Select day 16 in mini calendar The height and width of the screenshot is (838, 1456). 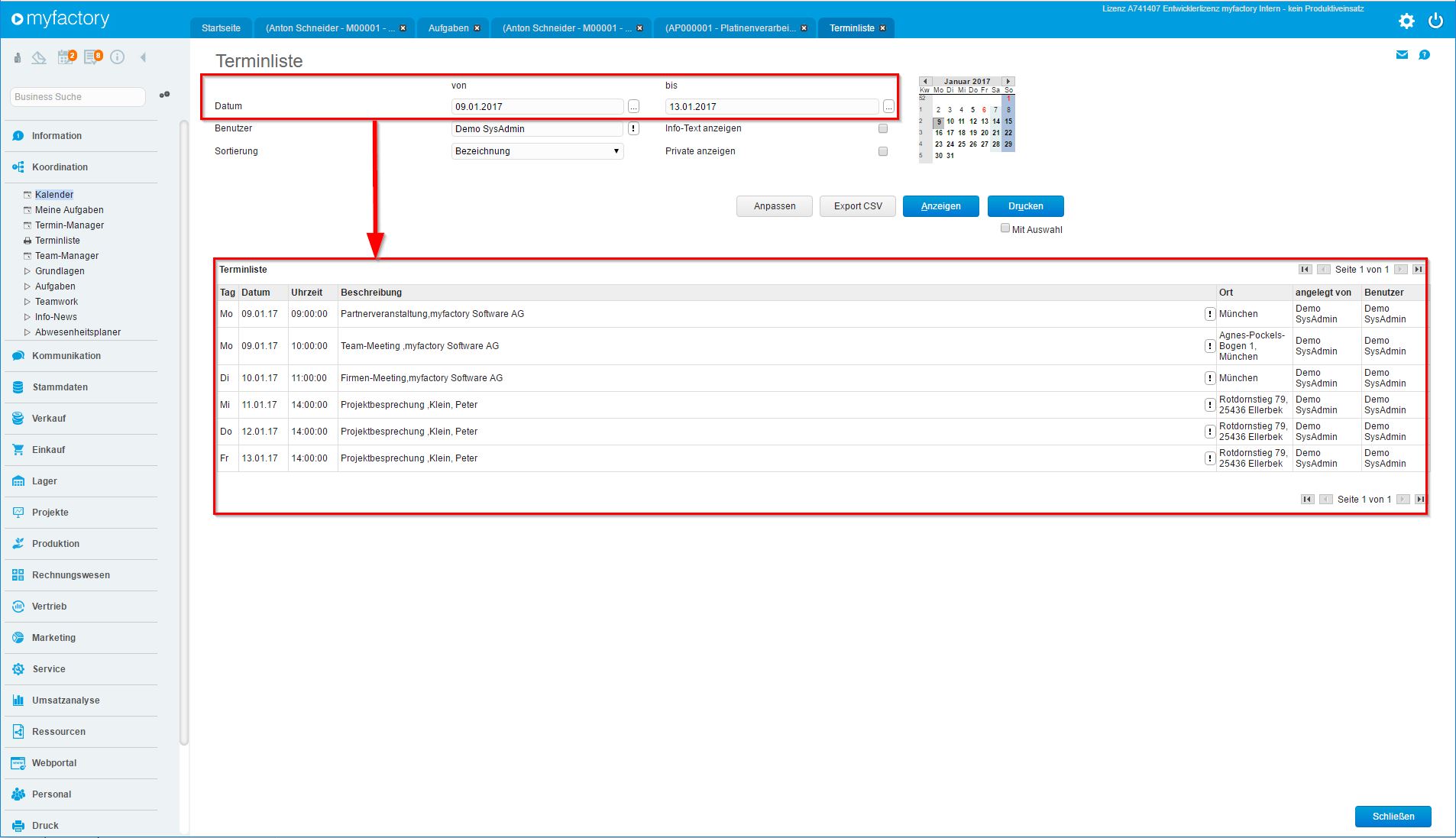click(939, 133)
